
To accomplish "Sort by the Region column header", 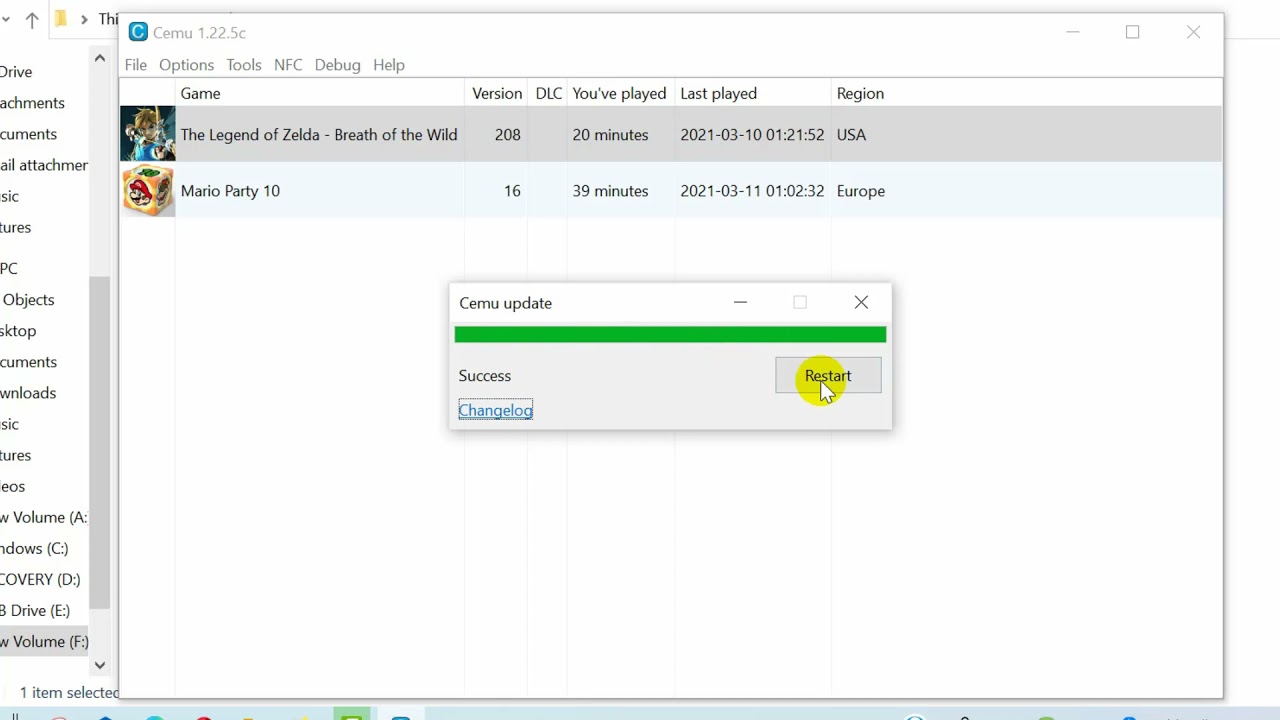I will (x=860, y=93).
